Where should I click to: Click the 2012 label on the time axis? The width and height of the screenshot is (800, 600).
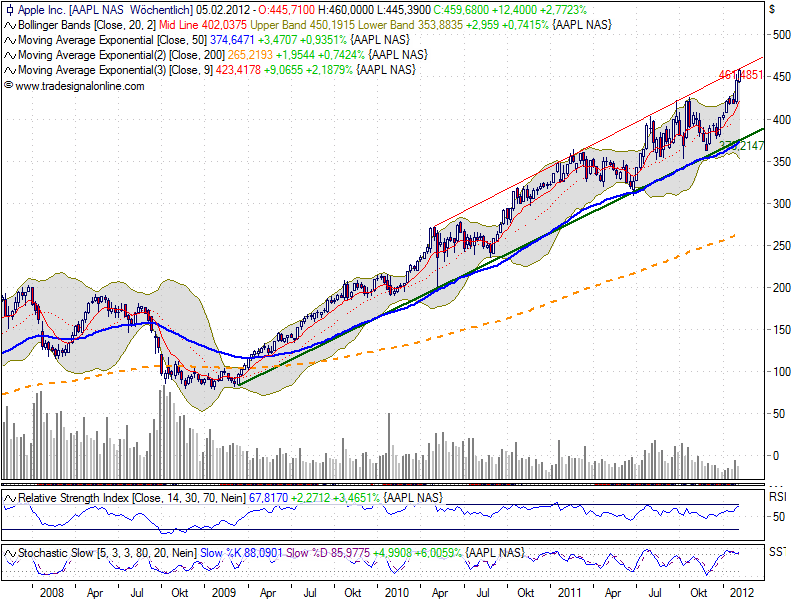pyautogui.click(x=743, y=591)
